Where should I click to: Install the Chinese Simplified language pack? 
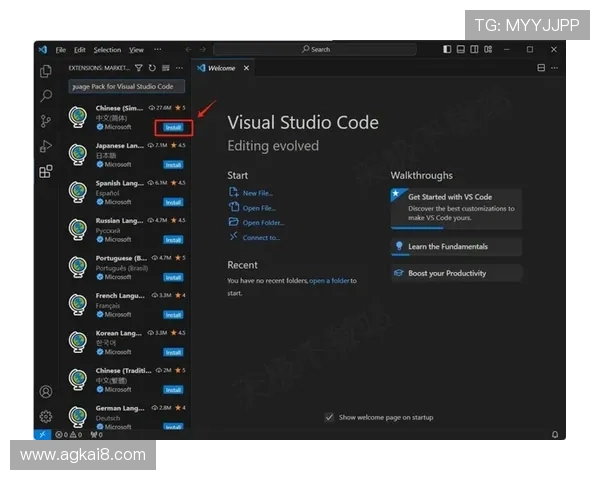point(173,127)
